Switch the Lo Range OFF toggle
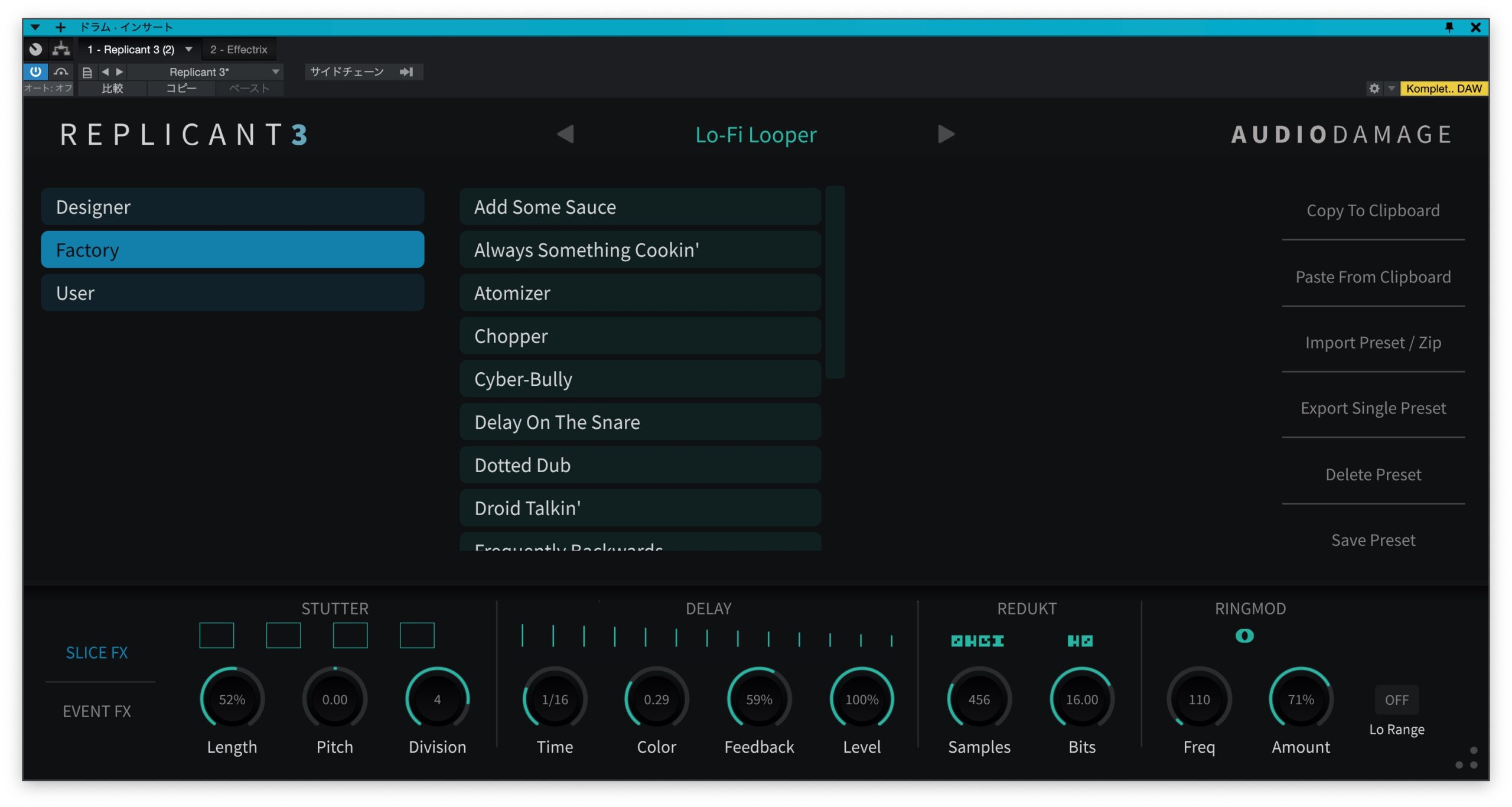This screenshot has width=1512, height=807. pyautogui.click(x=1397, y=699)
